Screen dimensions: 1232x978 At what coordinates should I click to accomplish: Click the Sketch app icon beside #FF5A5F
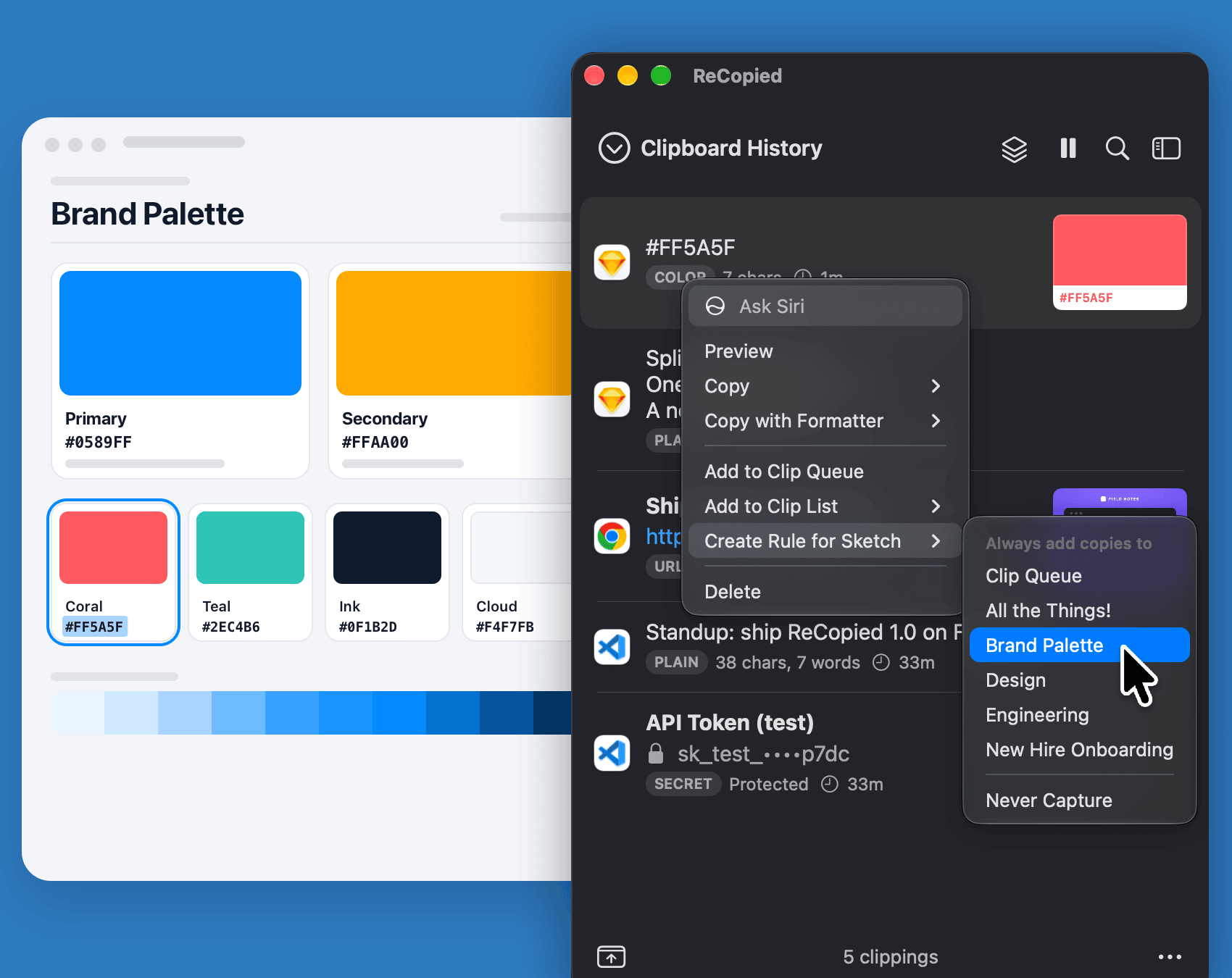[612, 262]
